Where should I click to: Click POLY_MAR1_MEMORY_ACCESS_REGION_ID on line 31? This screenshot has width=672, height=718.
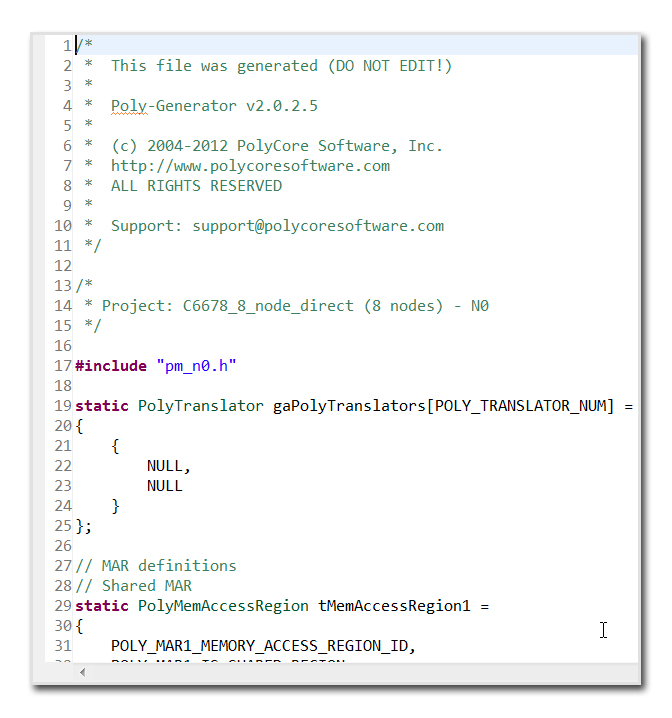pyautogui.click(x=262, y=646)
